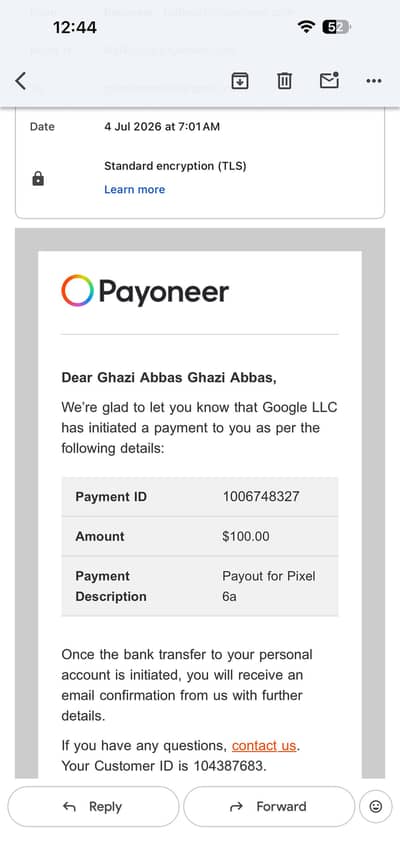Image resolution: width=400 pixels, height=866 pixels.
Task: Open the Learn more encryption link
Action: point(134,189)
